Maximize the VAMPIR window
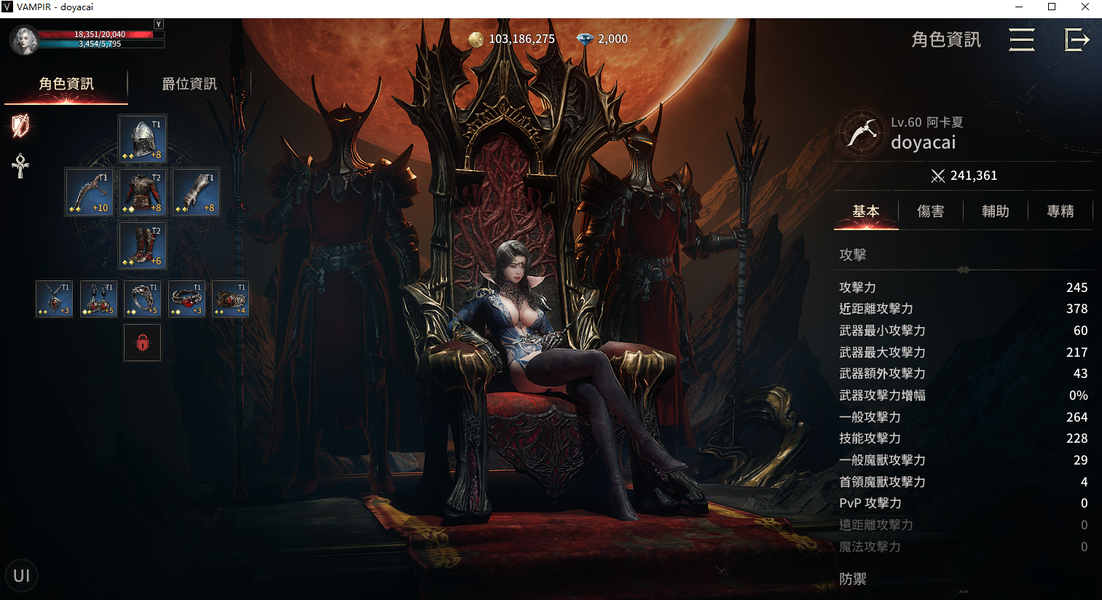 [x=1051, y=7]
